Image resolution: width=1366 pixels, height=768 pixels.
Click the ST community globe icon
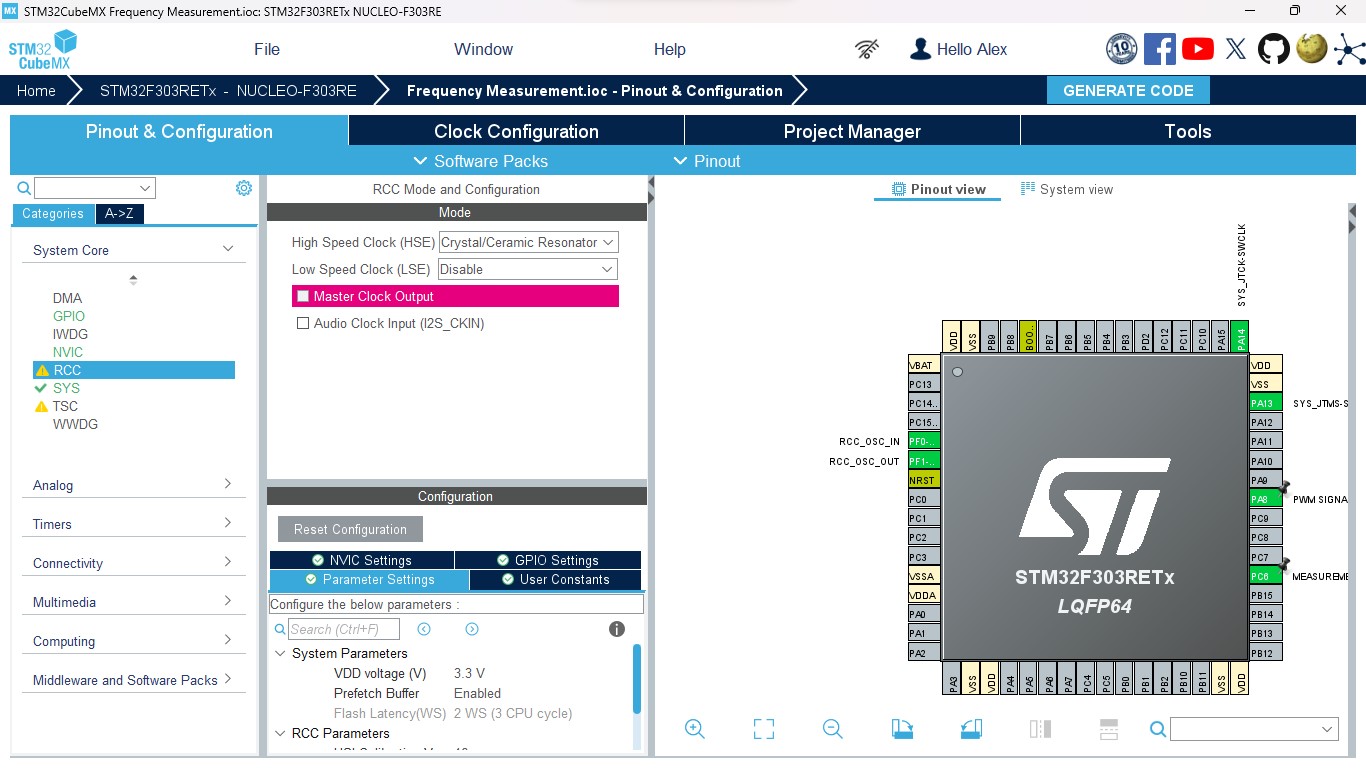pos(1312,49)
